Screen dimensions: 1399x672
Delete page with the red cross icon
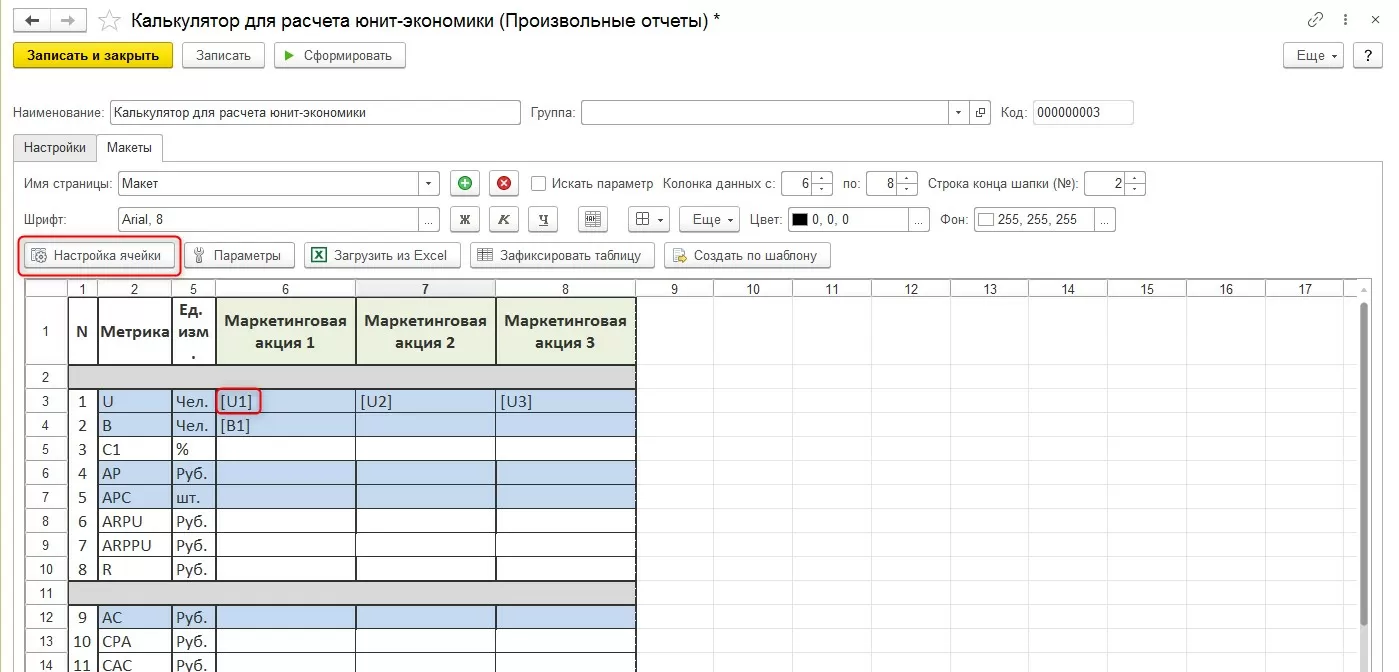tap(504, 183)
